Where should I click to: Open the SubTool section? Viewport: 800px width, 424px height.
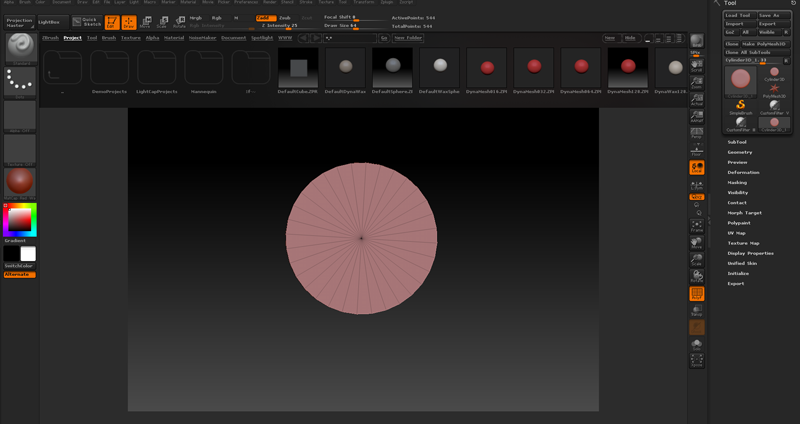pyautogui.click(x=737, y=142)
